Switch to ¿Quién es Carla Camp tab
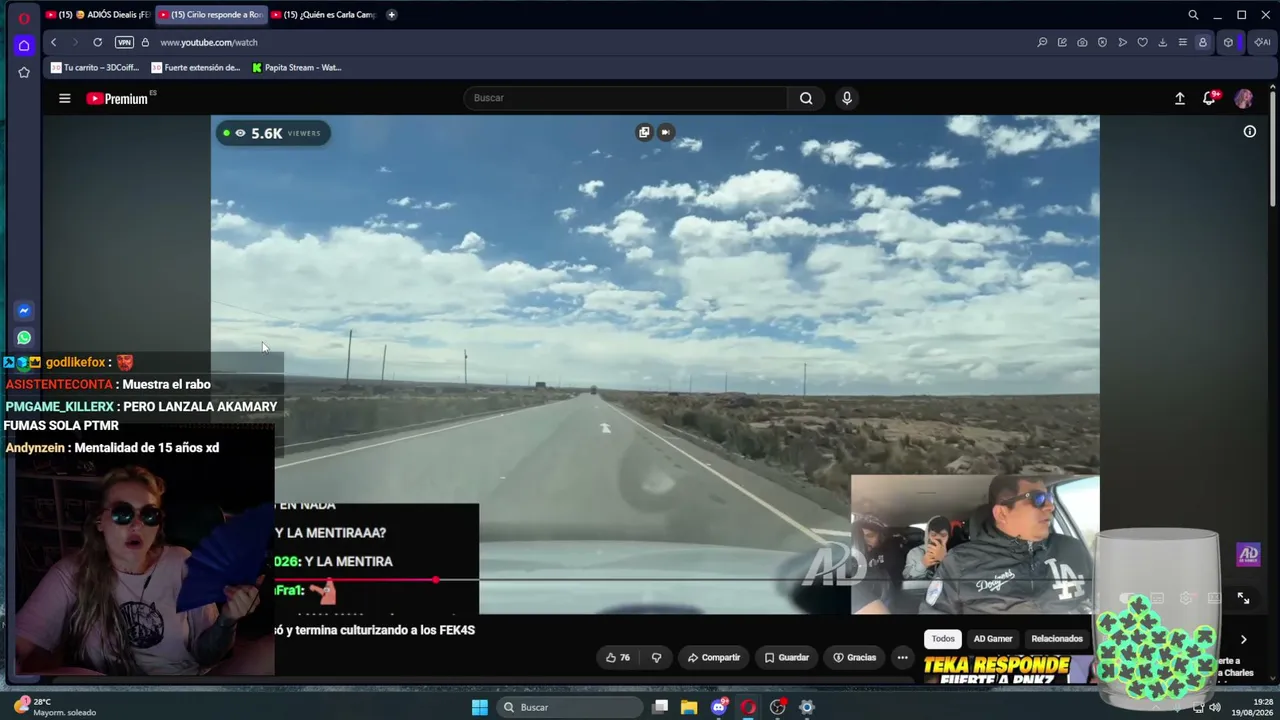 323,15
